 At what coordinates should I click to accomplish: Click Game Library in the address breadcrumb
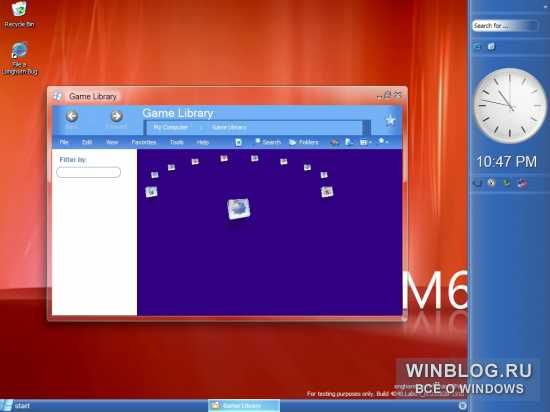(229, 127)
